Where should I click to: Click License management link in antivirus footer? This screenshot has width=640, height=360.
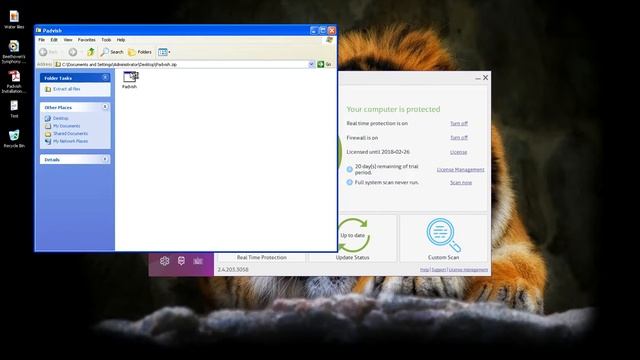(468, 270)
